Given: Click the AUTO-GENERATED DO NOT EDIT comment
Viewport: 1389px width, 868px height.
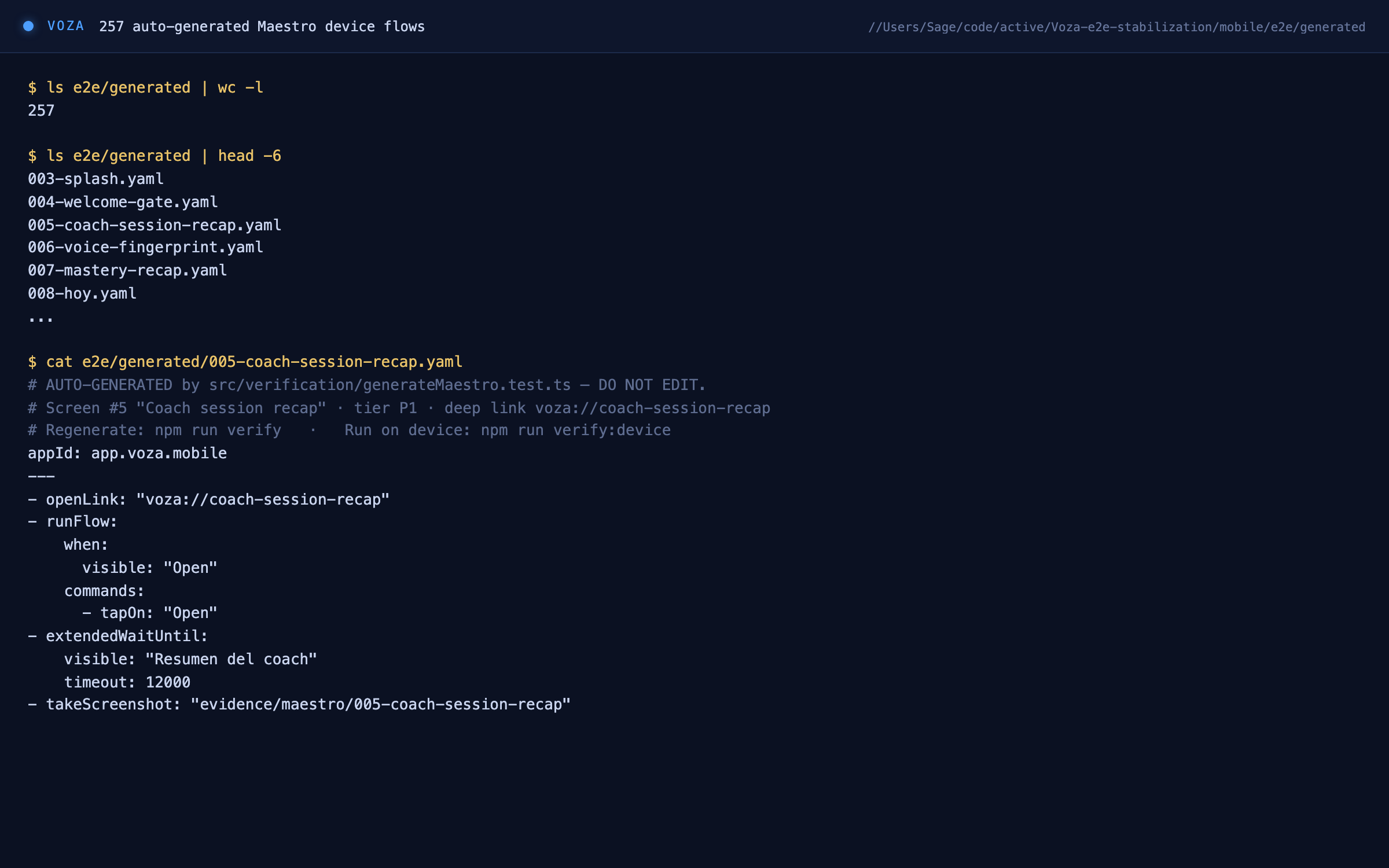Looking at the screenshot, I should (367, 385).
